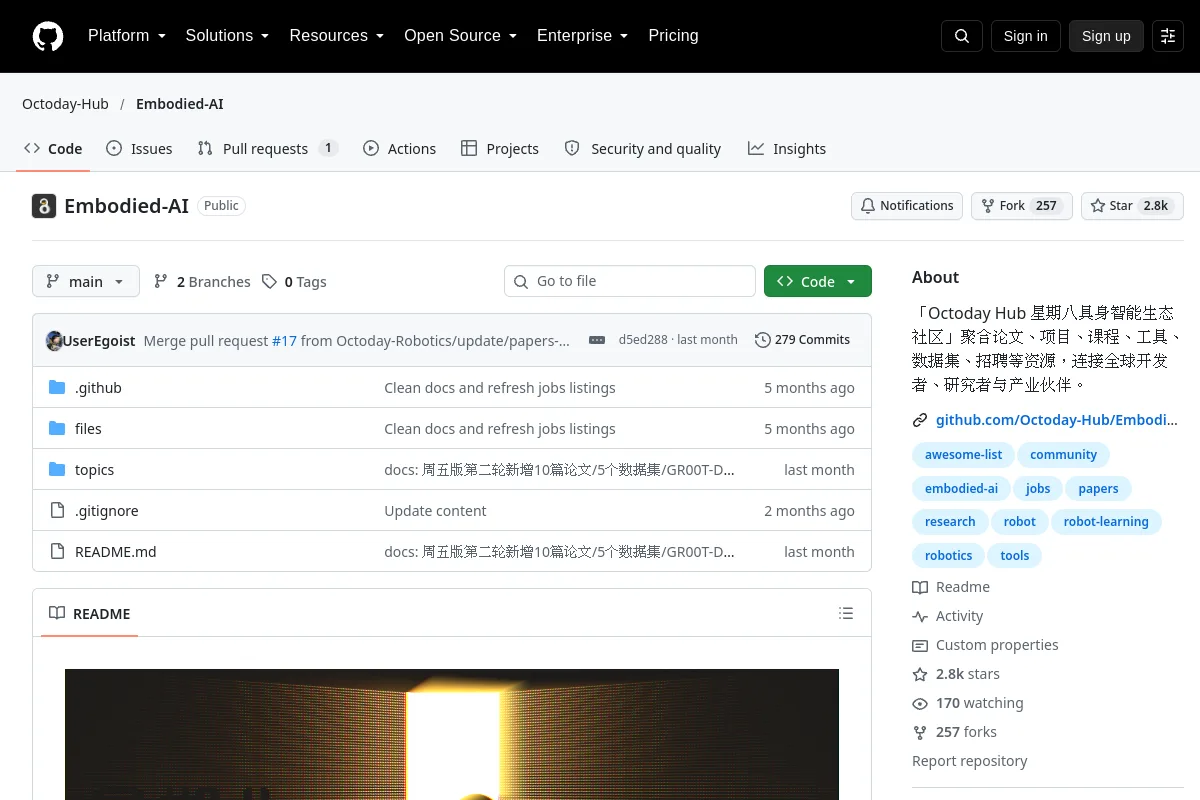Open the topics folder
Image resolution: width=1200 pixels, height=800 pixels.
click(94, 470)
